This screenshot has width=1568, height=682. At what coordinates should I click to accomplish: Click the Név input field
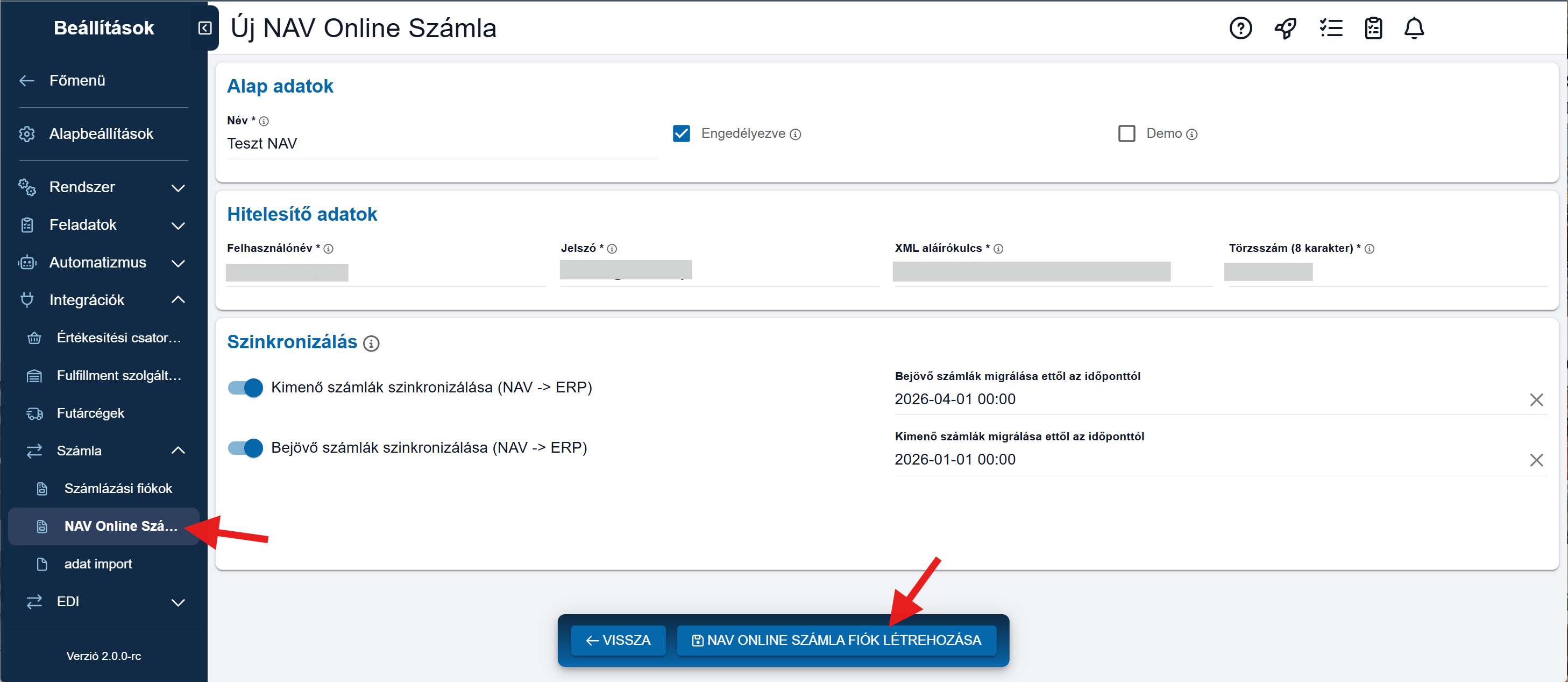pos(441,144)
